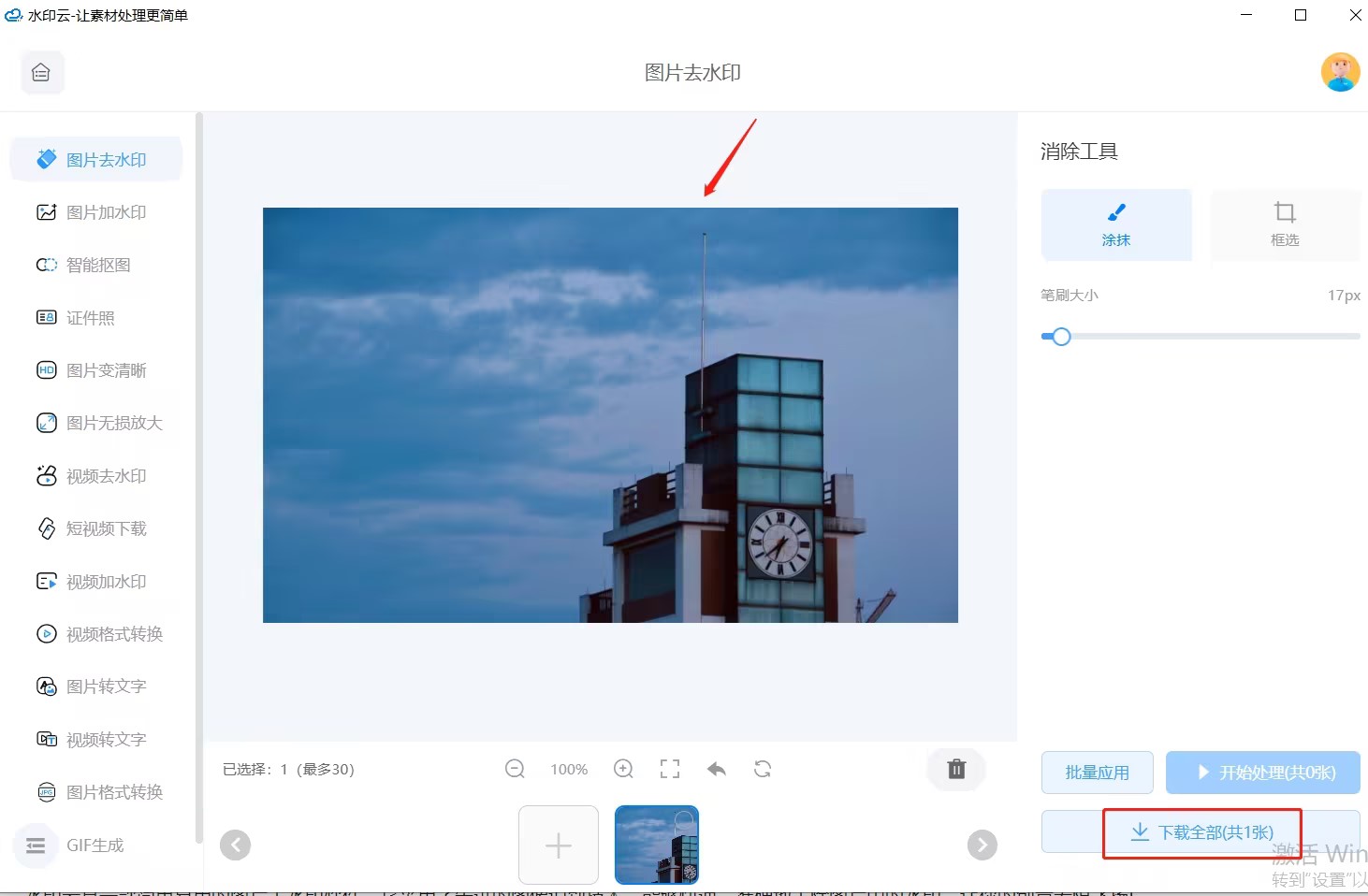The height and width of the screenshot is (896, 1368).
Task: Open the user avatar profile
Action: tap(1340, 72)
